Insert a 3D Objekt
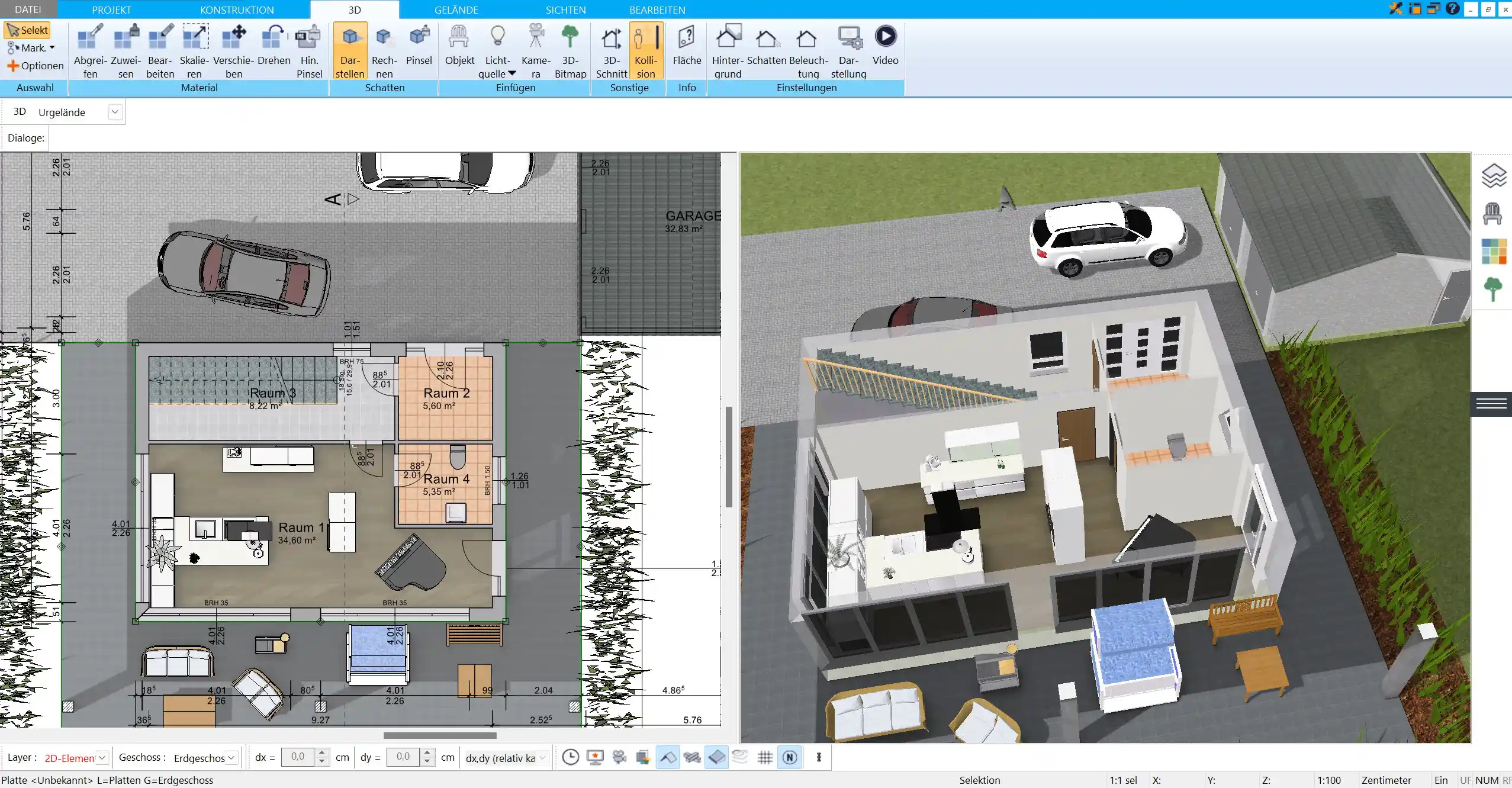The width and height of the screenshot is (1512, 788). pos(459,45)
